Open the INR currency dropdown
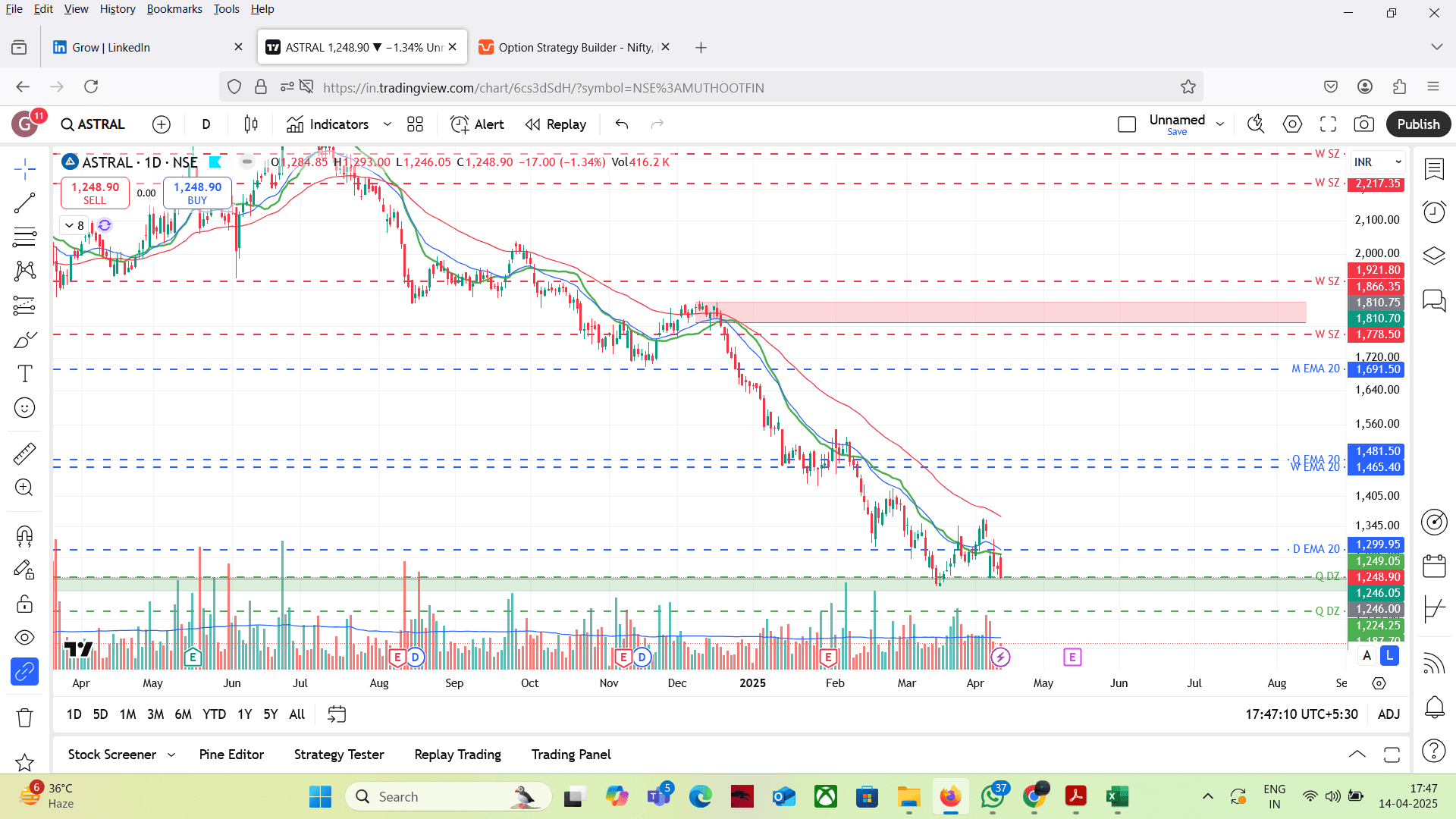 click(x=1377, y=162)
